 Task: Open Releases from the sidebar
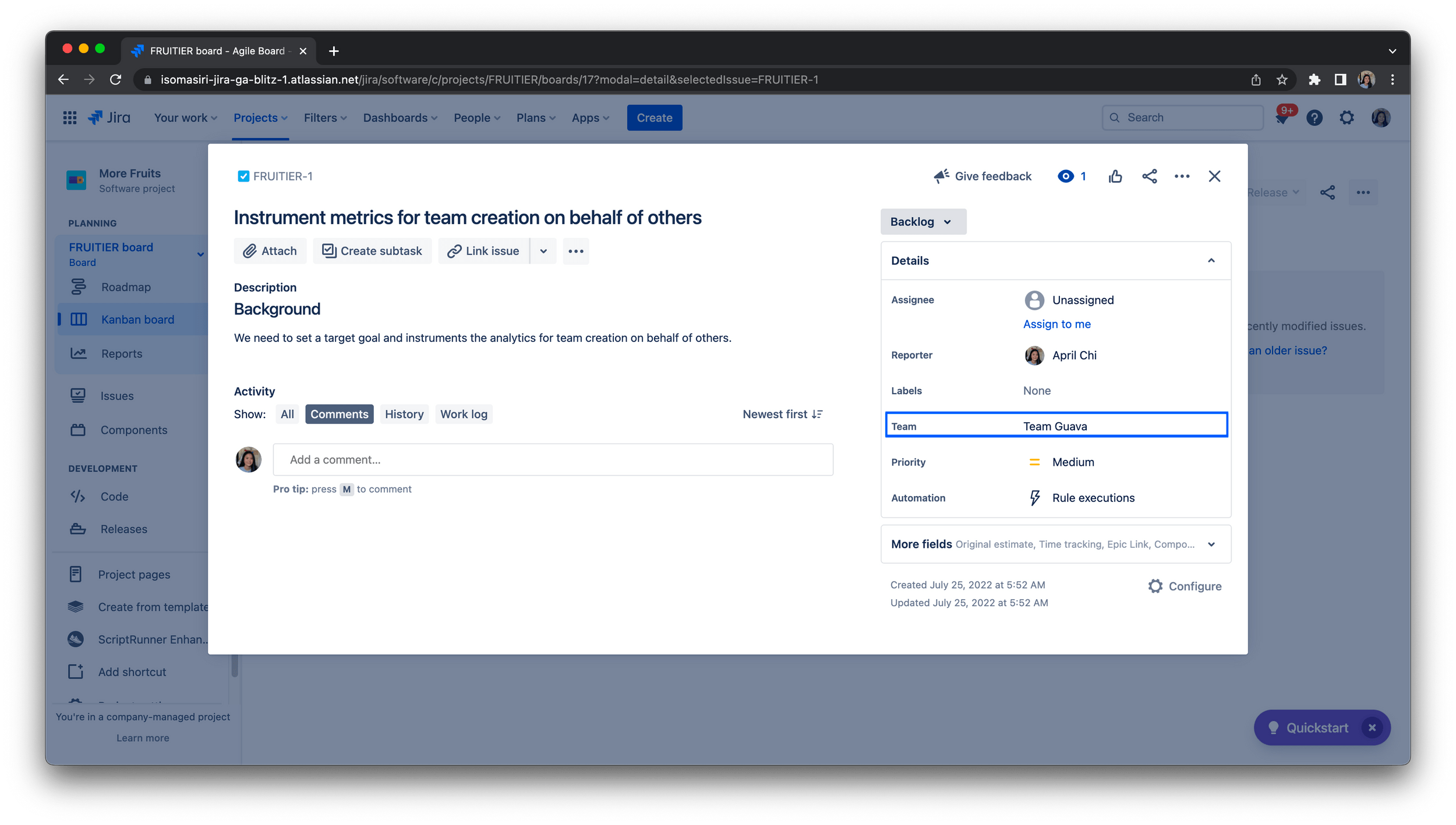coord(123,529)
